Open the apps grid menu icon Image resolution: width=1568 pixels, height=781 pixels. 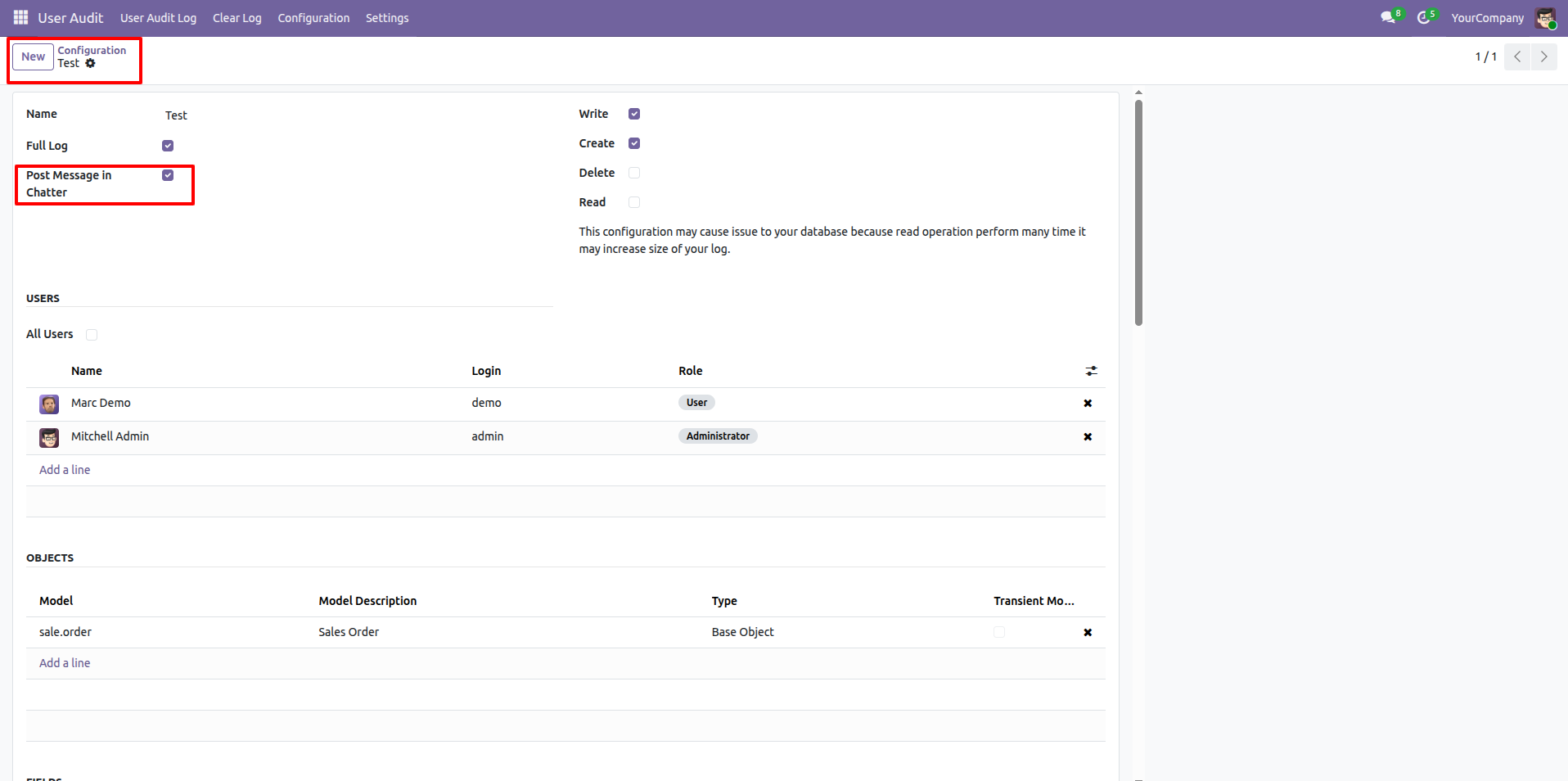click(x=20, y=17)
